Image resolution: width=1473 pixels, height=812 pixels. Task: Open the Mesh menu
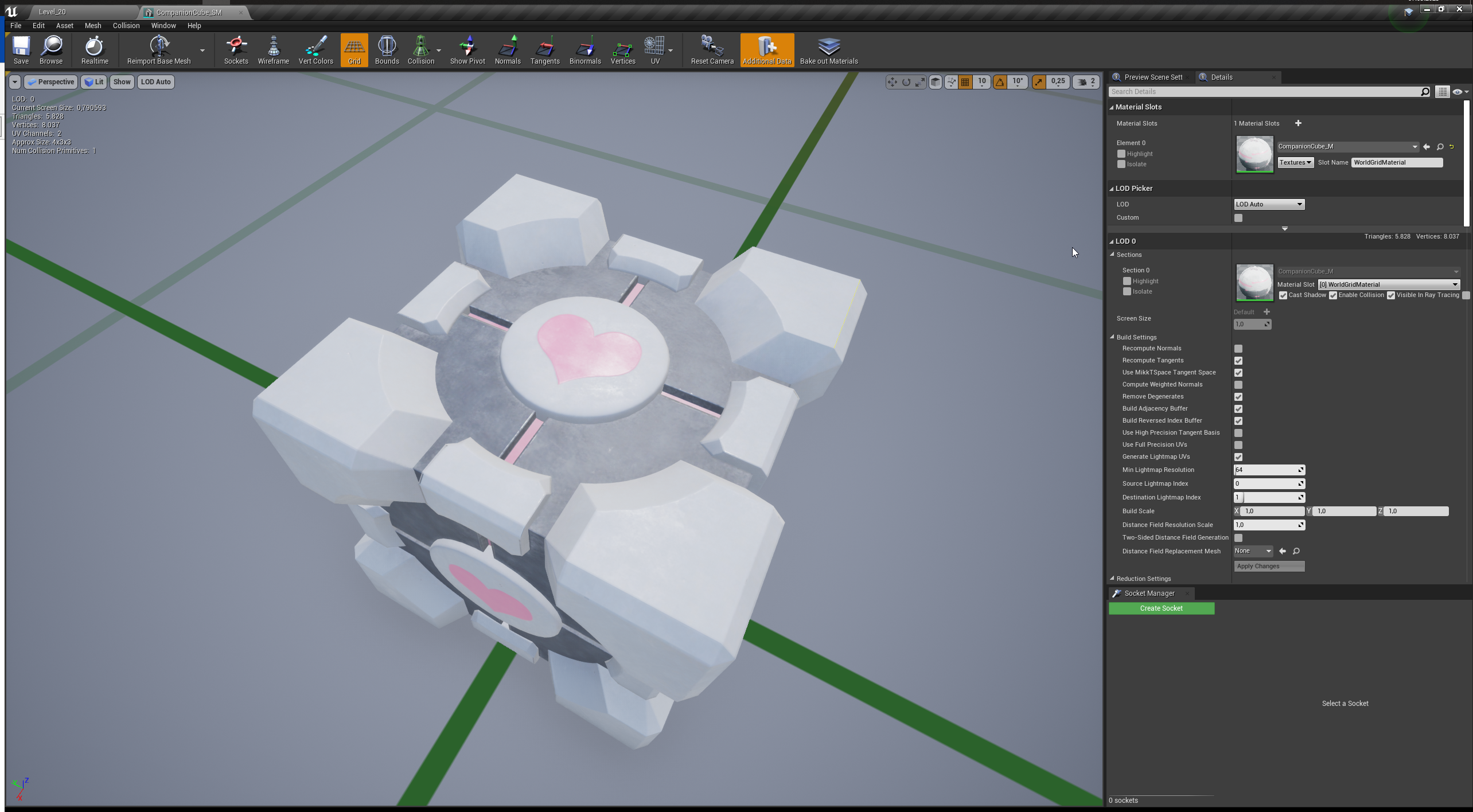[x=92, y=26]
